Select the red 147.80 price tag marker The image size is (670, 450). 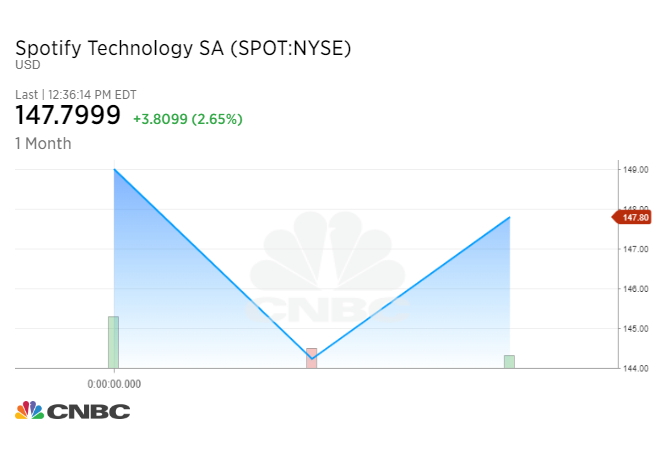632,218
